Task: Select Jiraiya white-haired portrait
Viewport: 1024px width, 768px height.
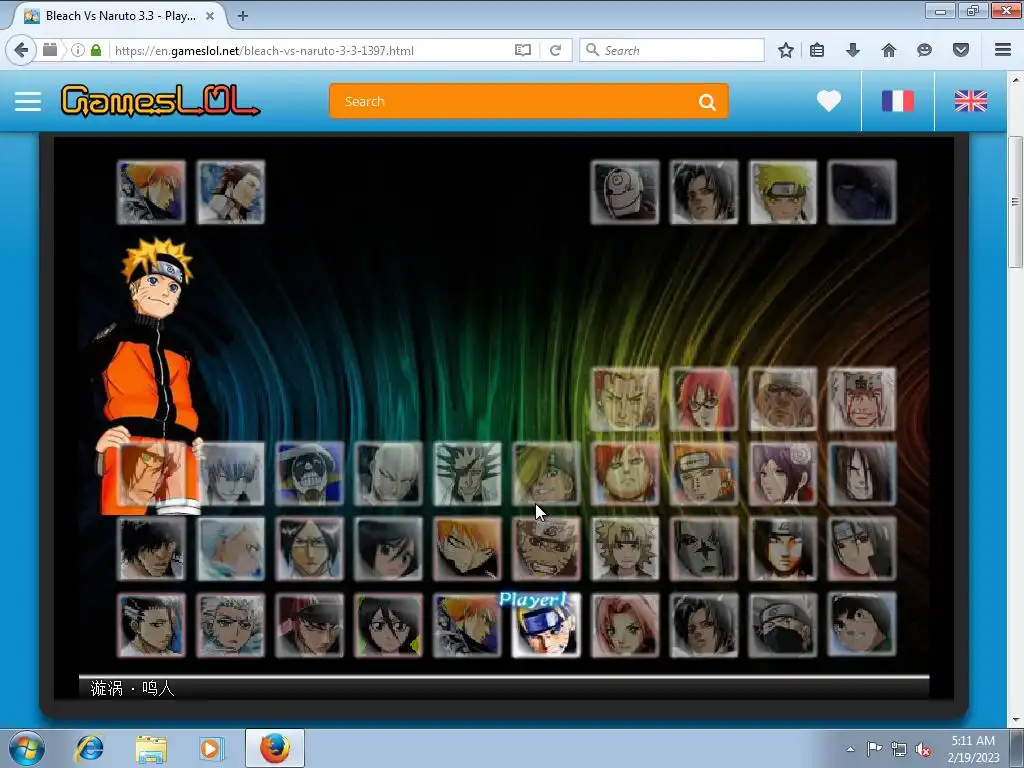Action: (x=862, y=399)
